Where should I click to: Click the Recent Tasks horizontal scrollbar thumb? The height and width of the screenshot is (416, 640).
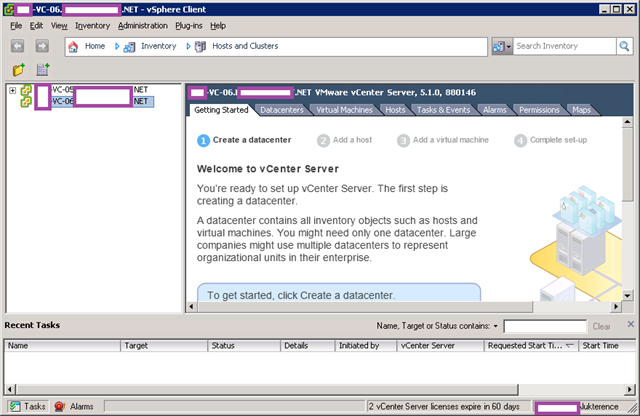coord(267,389)
